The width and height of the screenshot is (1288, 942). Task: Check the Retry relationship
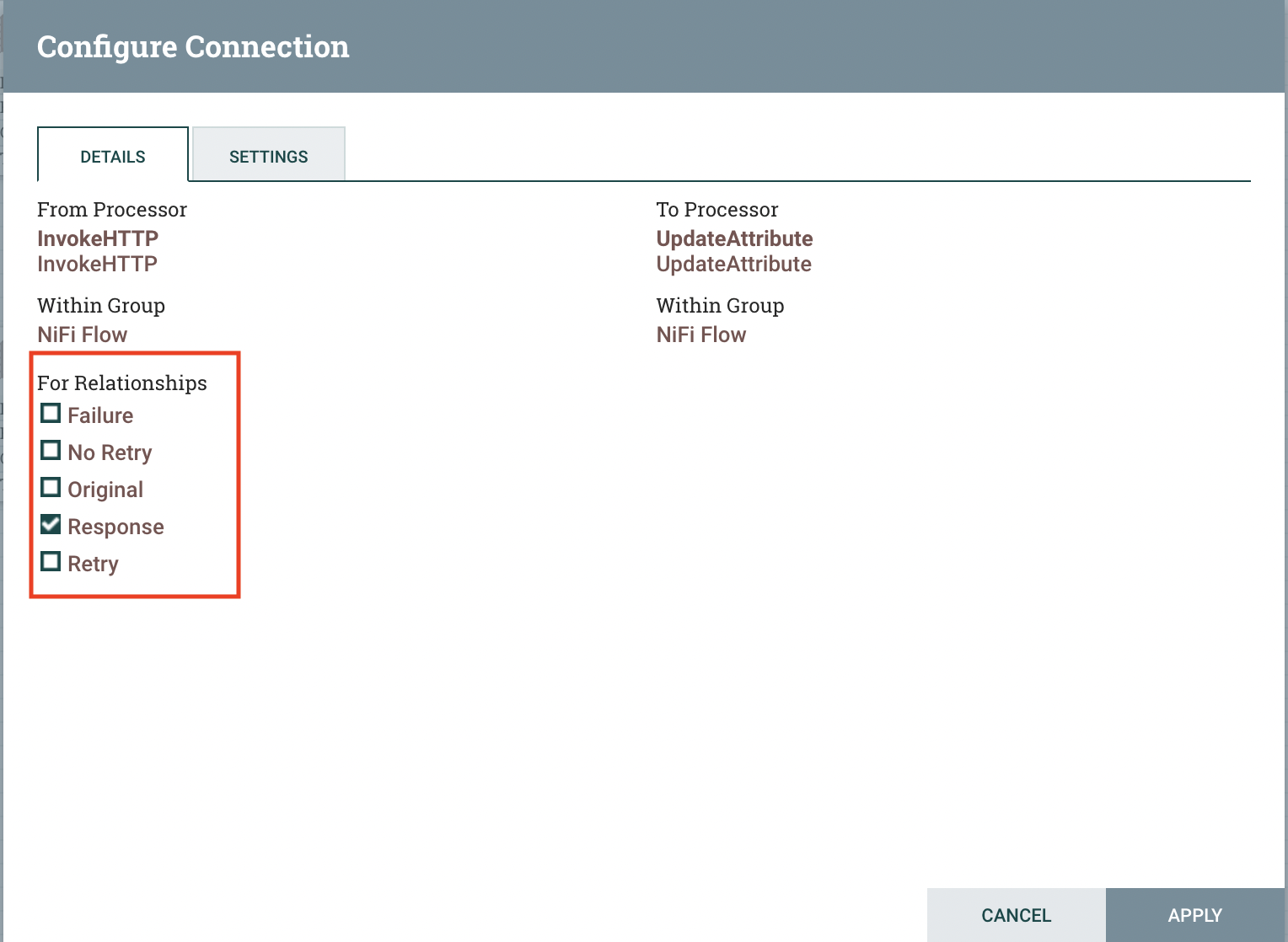51,561
